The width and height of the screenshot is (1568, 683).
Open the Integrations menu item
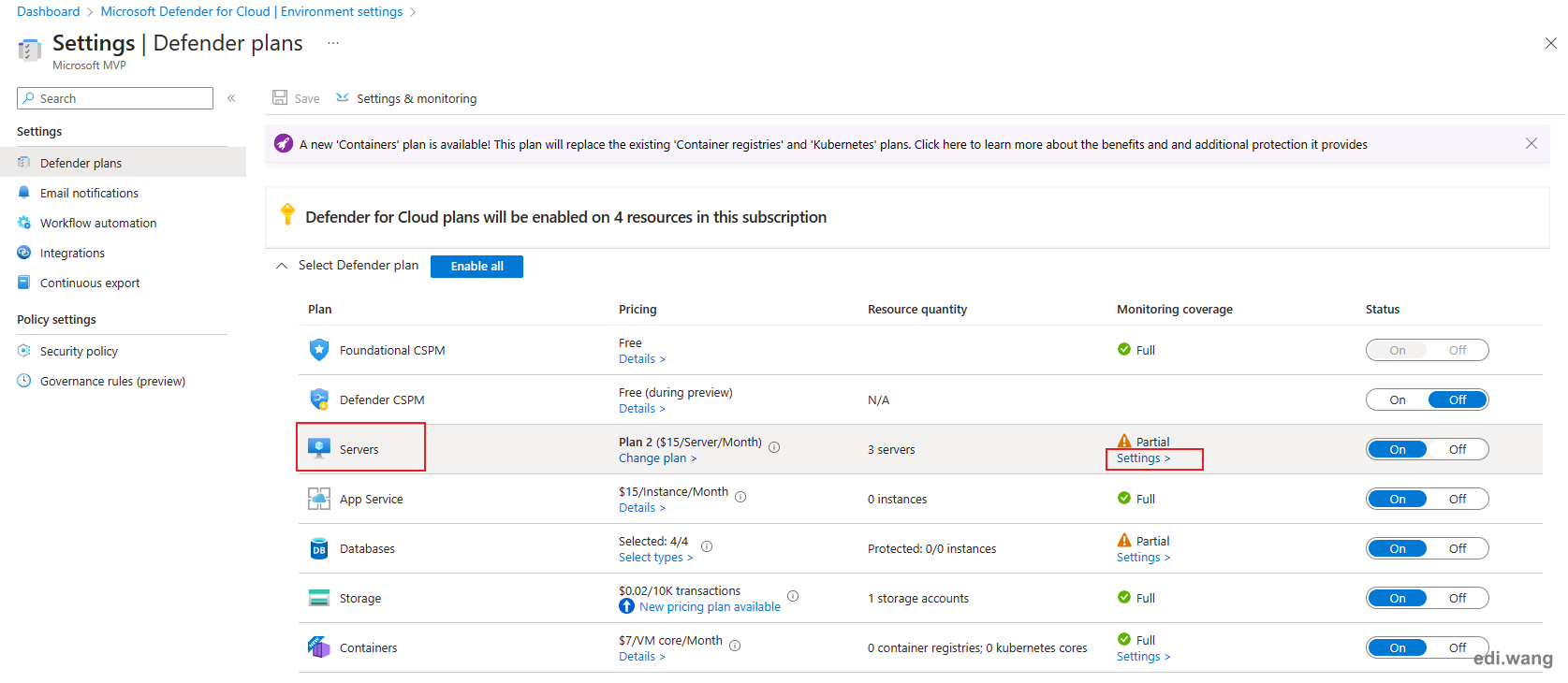point(123,253)
